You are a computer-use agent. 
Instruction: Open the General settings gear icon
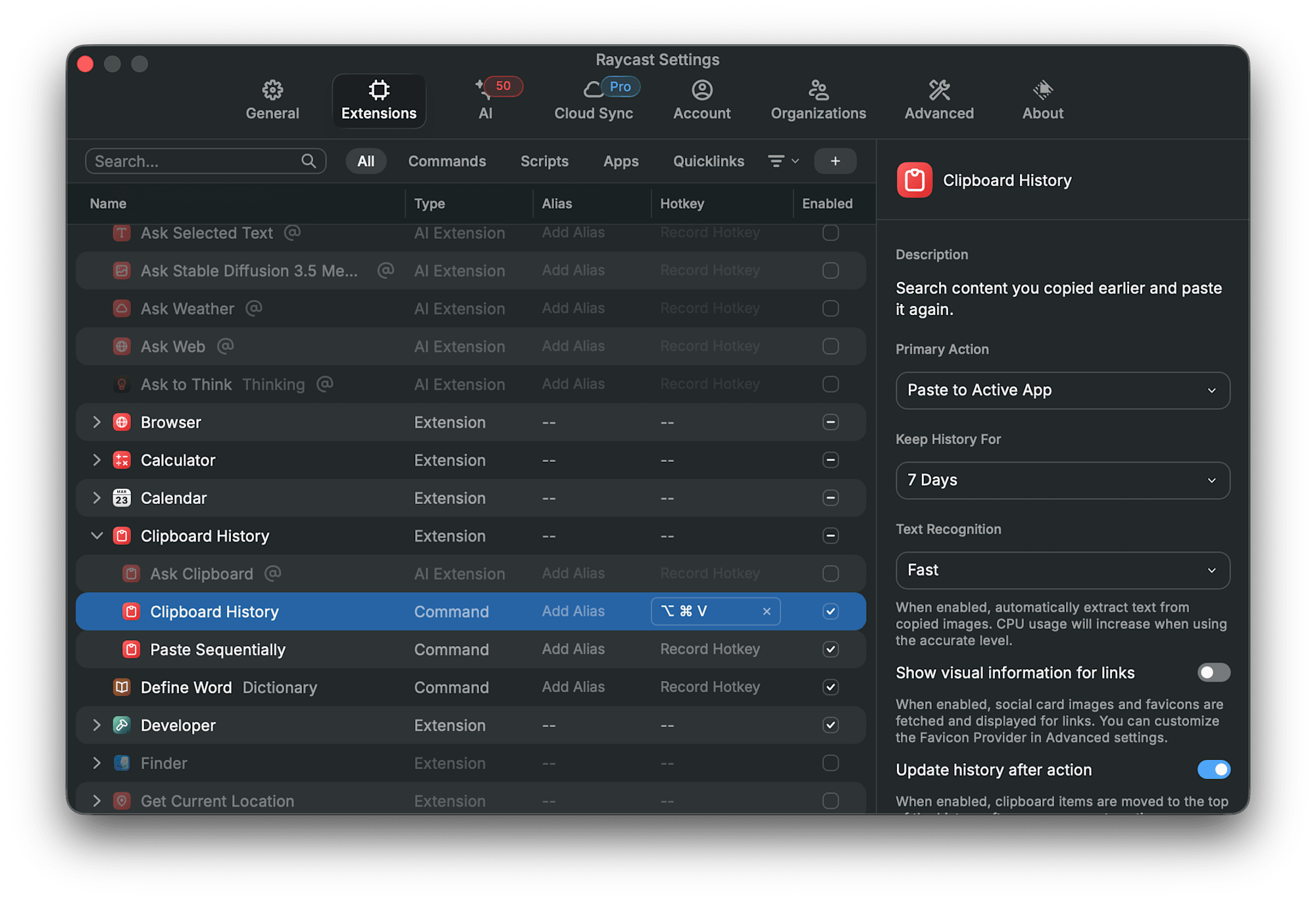[272, 90]
